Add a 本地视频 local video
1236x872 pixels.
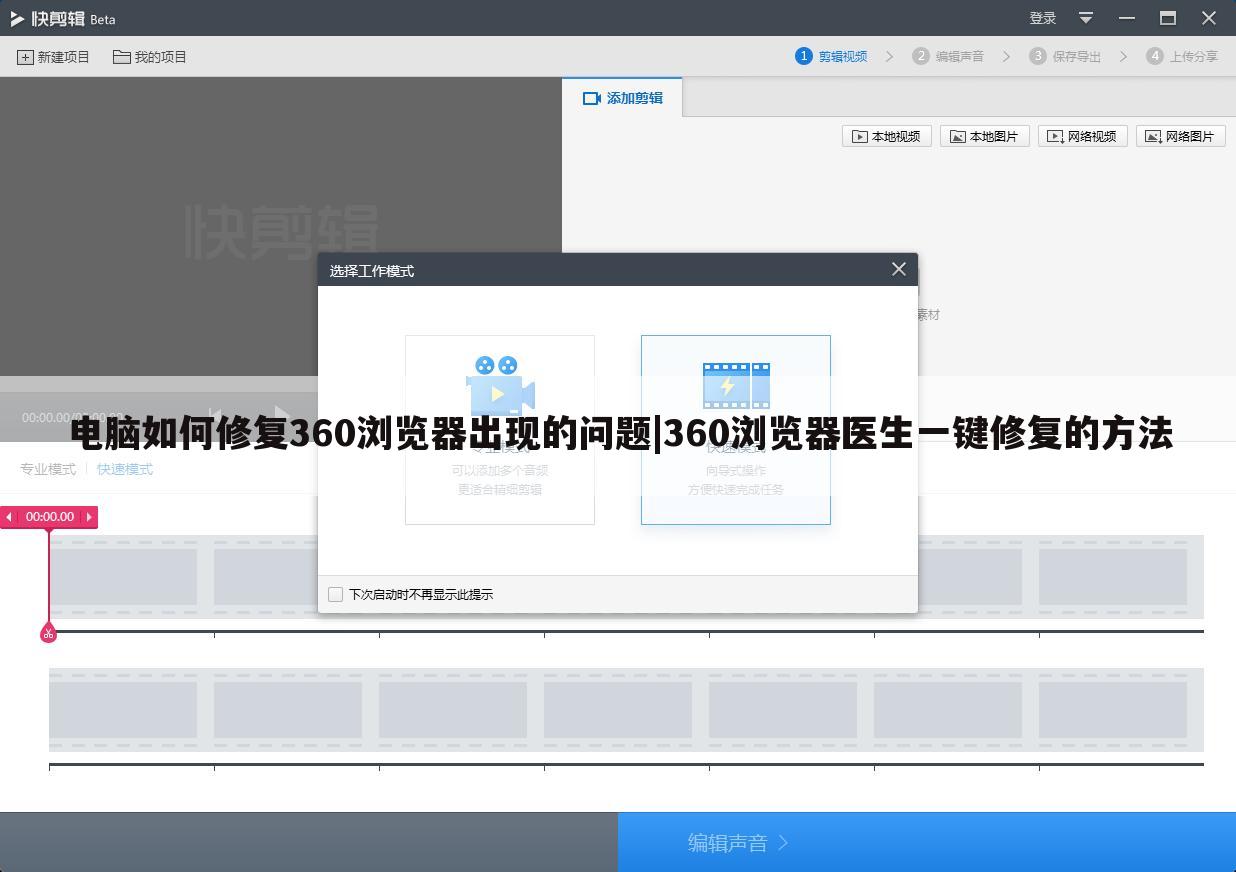tap(887, 136)
